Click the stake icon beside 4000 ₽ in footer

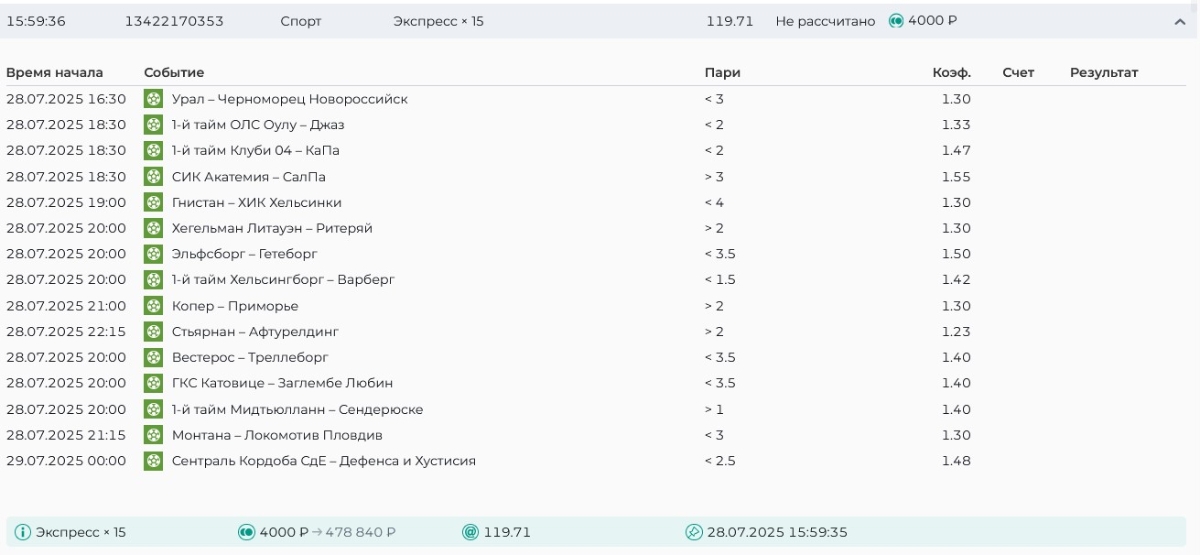tap(246, 532)
